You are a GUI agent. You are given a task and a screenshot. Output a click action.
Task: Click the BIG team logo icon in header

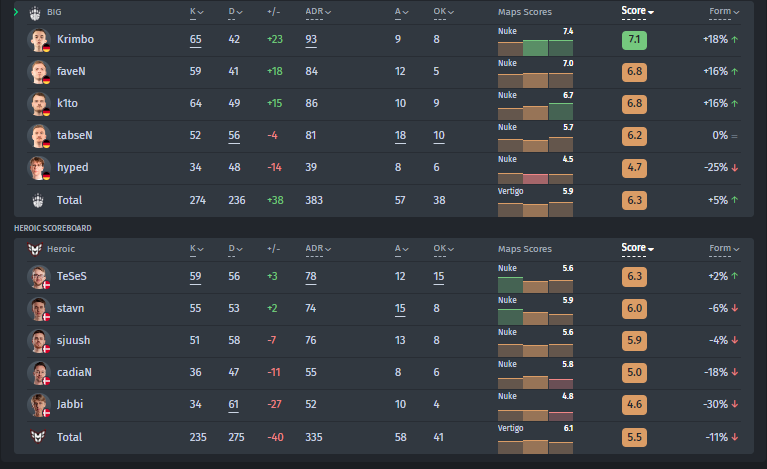(35, 13)
